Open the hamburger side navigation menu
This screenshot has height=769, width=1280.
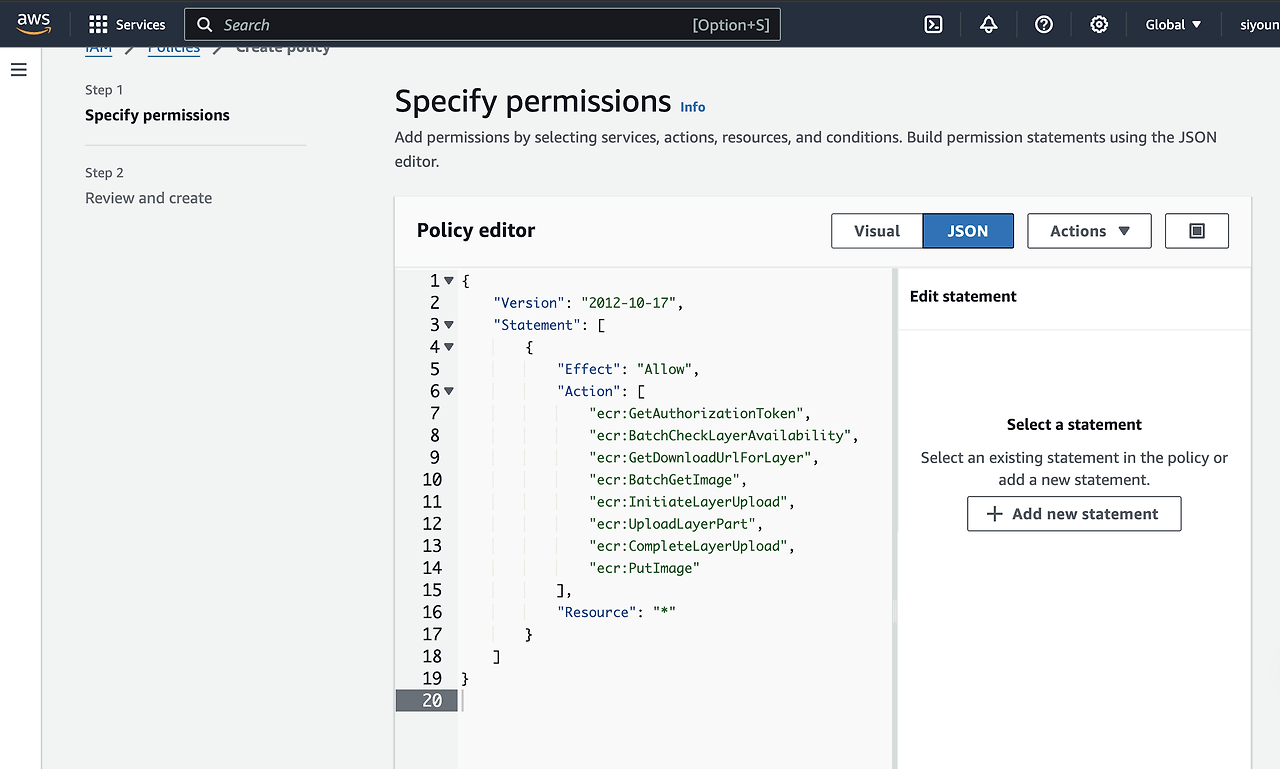pyautogui.click(x=19, y=70)
